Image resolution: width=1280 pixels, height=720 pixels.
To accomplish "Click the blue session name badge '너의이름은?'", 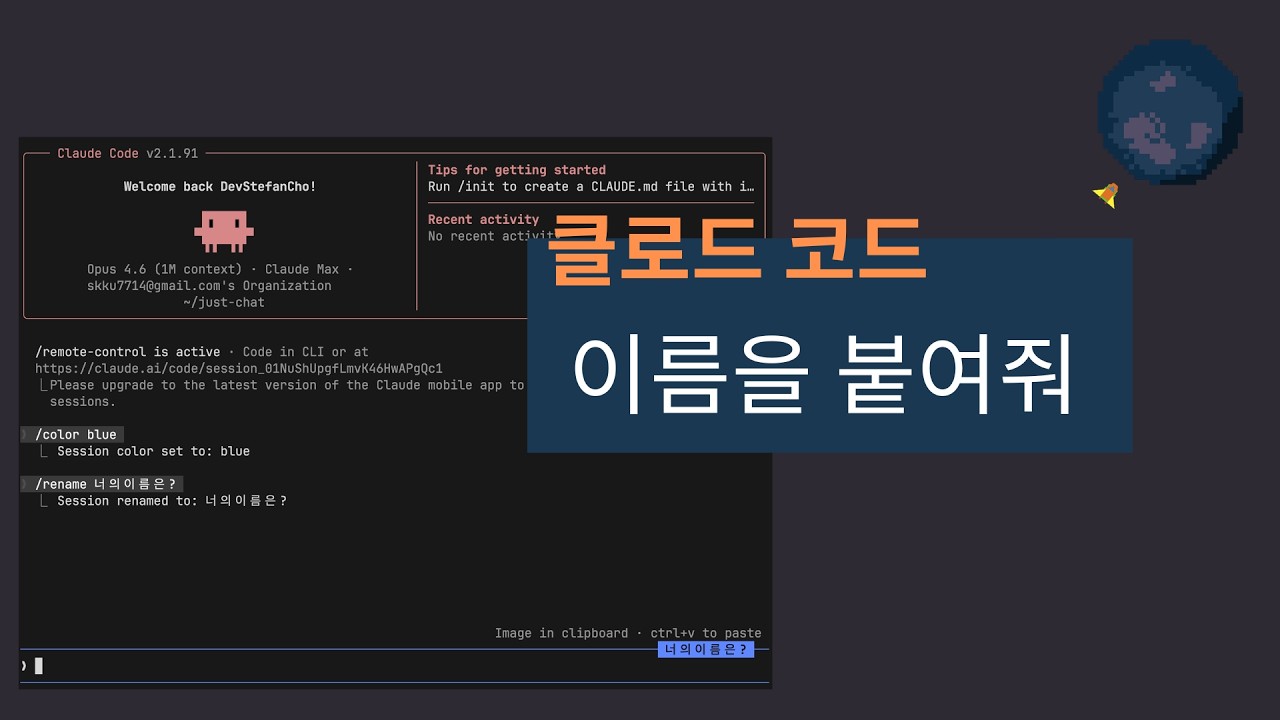I will (706, 650).
